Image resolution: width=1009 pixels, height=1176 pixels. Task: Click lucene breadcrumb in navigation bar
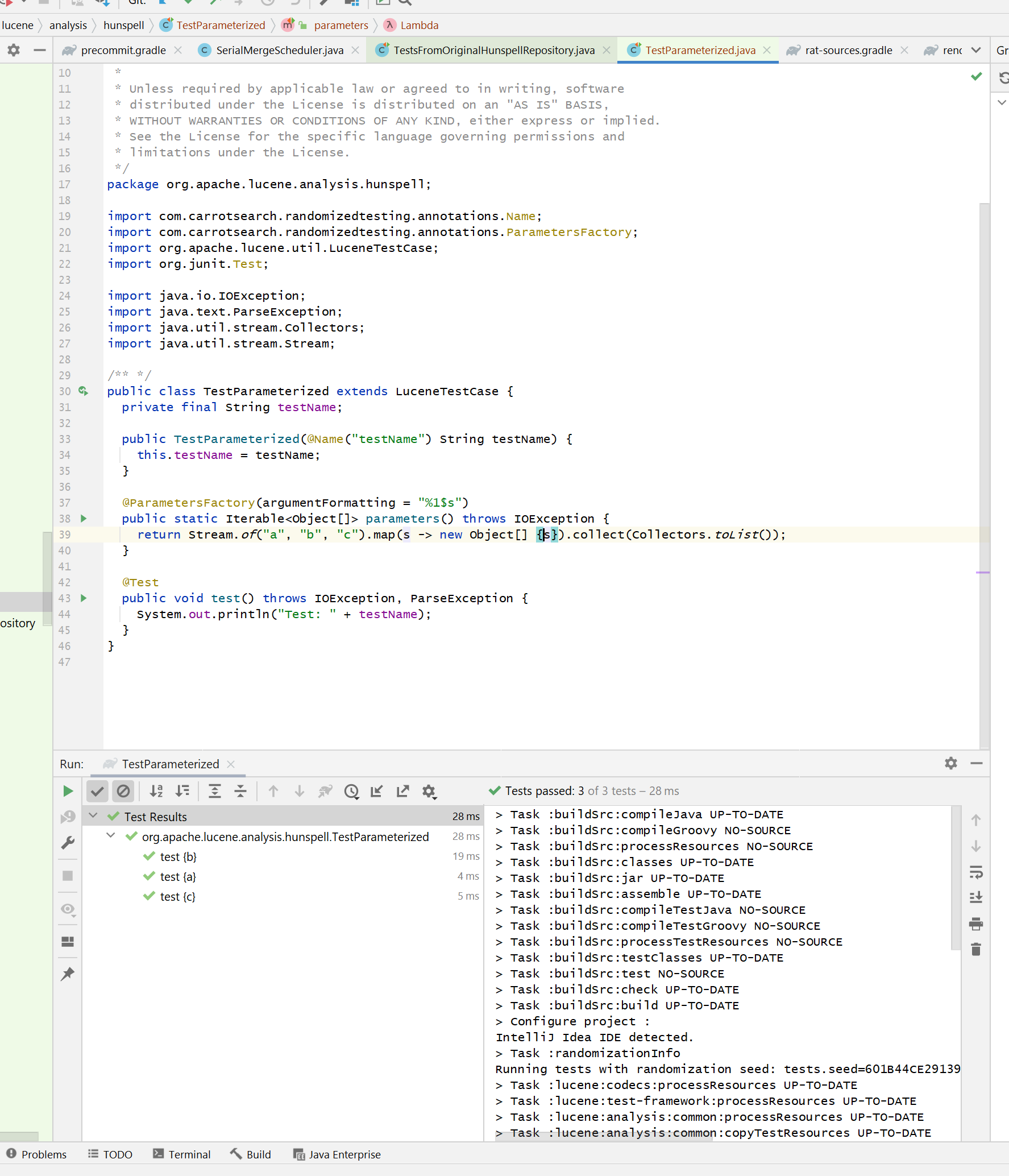(18, 25)
